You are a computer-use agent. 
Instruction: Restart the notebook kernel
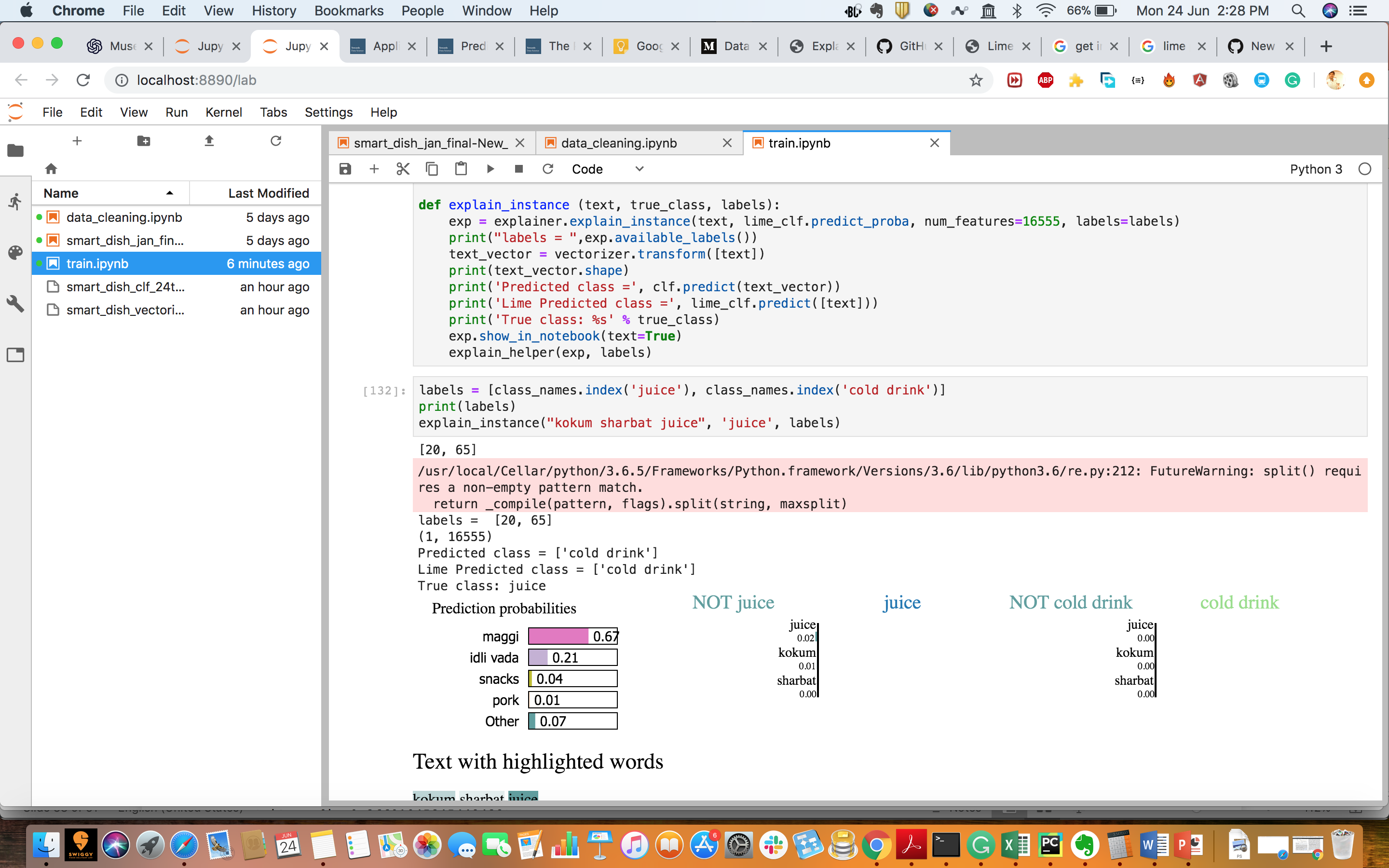pos(547,169)
